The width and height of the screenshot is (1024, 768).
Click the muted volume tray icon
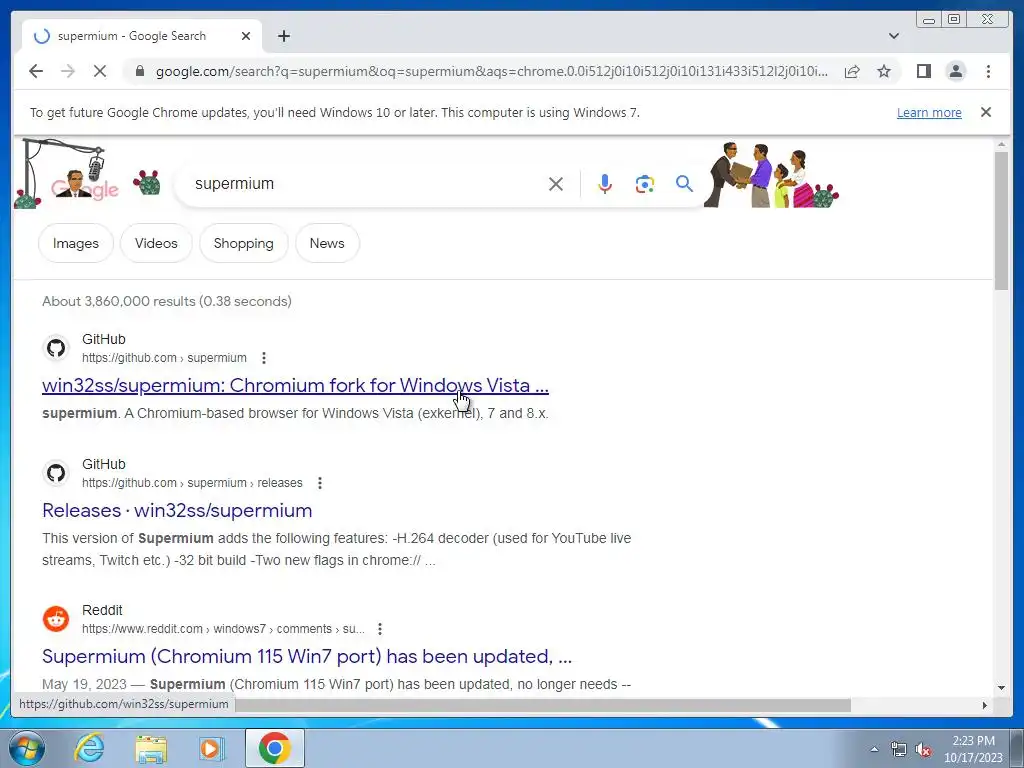tap(923, 749)
